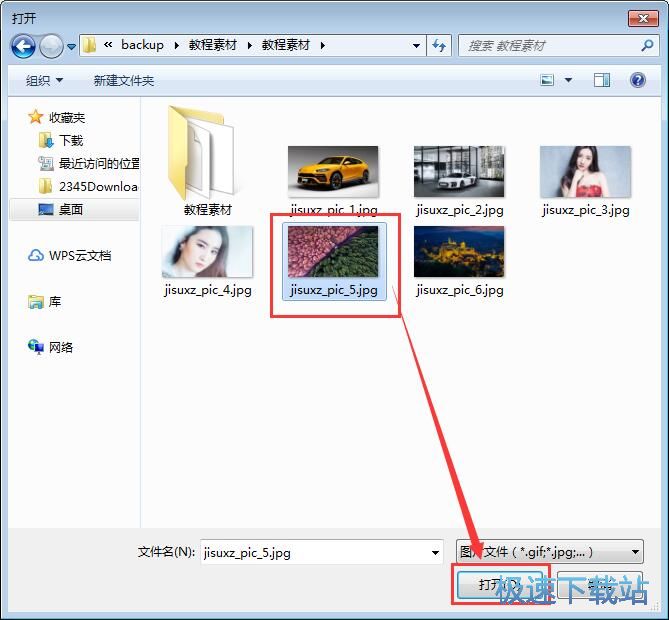Click the file name label jisuxz_pic_6.jpg
Viewport: 669px width, 620px height.
pyautogui.click(x=460, y=290)
